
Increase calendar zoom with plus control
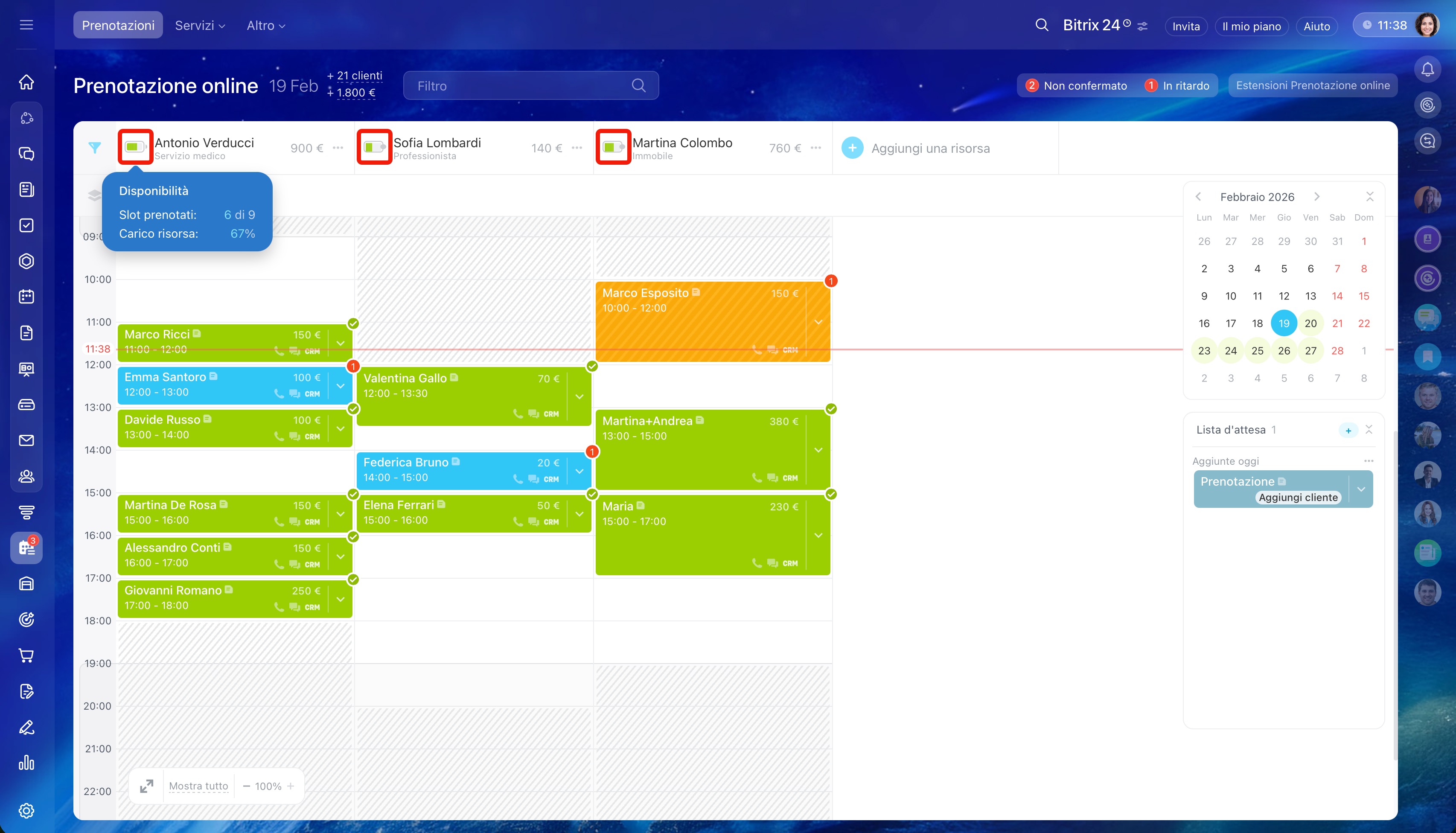291,786
